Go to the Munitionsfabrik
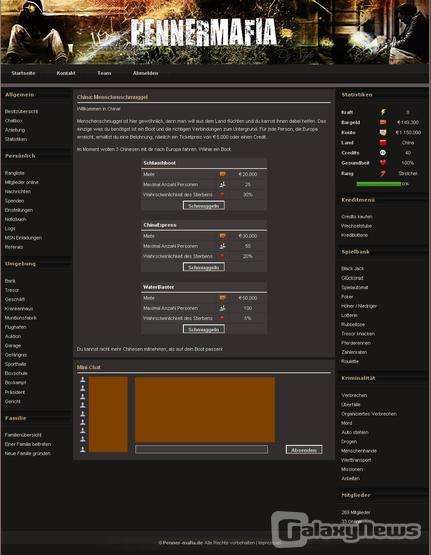Image resolution: width=431 pixels, height=555 pixels. tap(21, 317)
